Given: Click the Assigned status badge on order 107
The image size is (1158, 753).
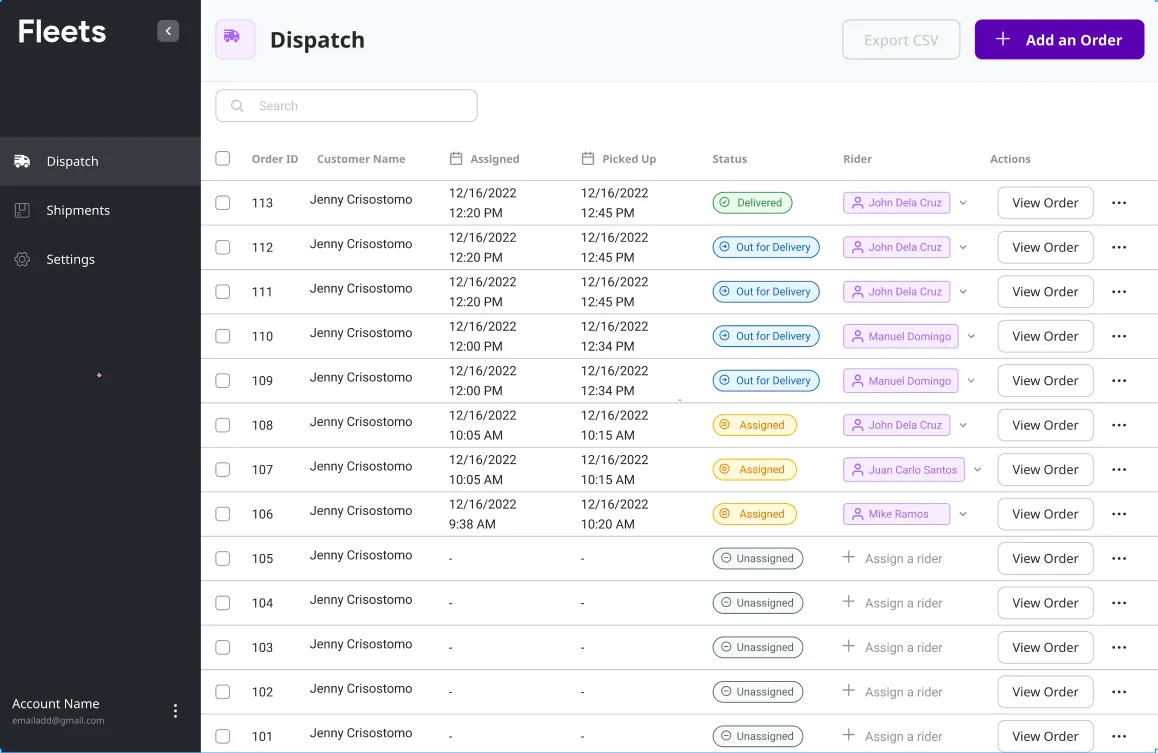Looking at the screenshot, I should pyautogui.click(x=754, y=470).
